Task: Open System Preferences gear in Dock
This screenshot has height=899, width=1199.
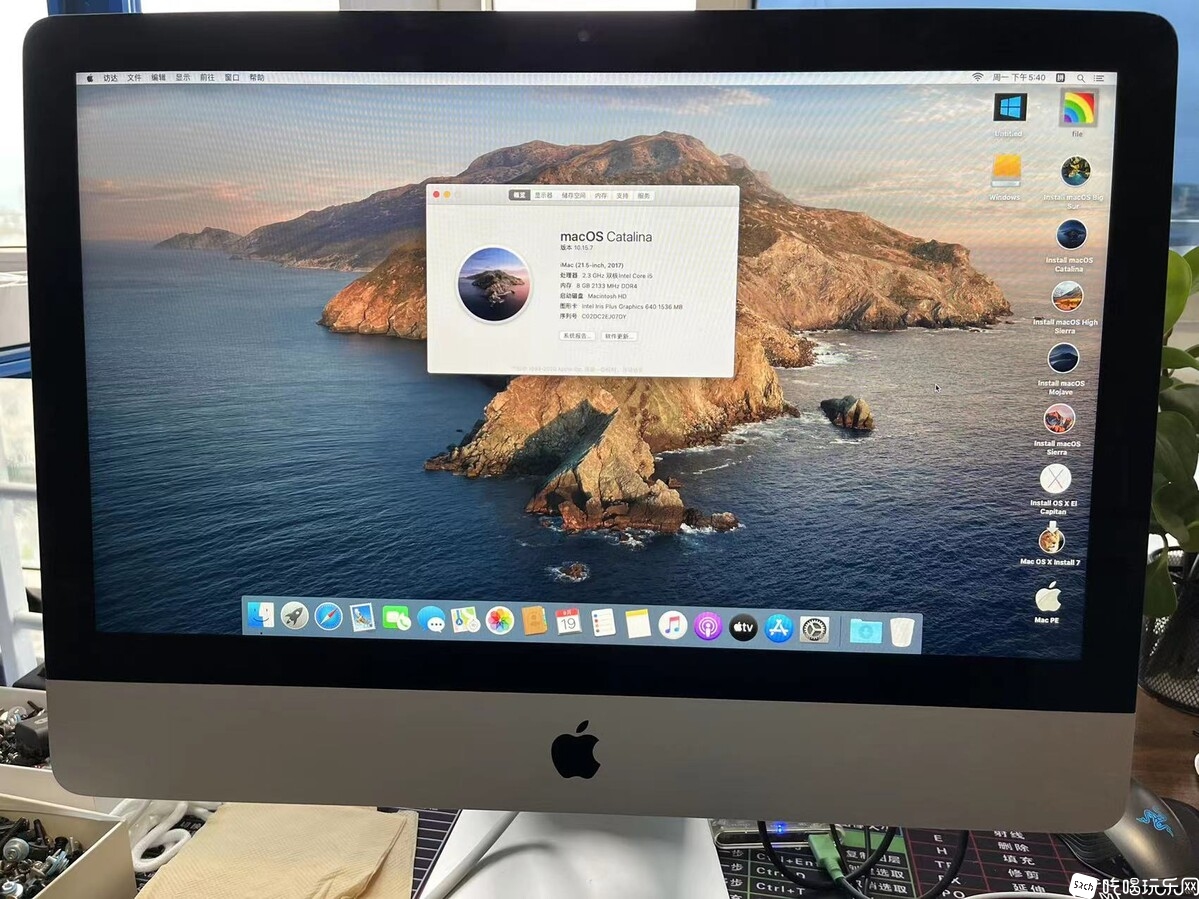Action: click(814, 630)
